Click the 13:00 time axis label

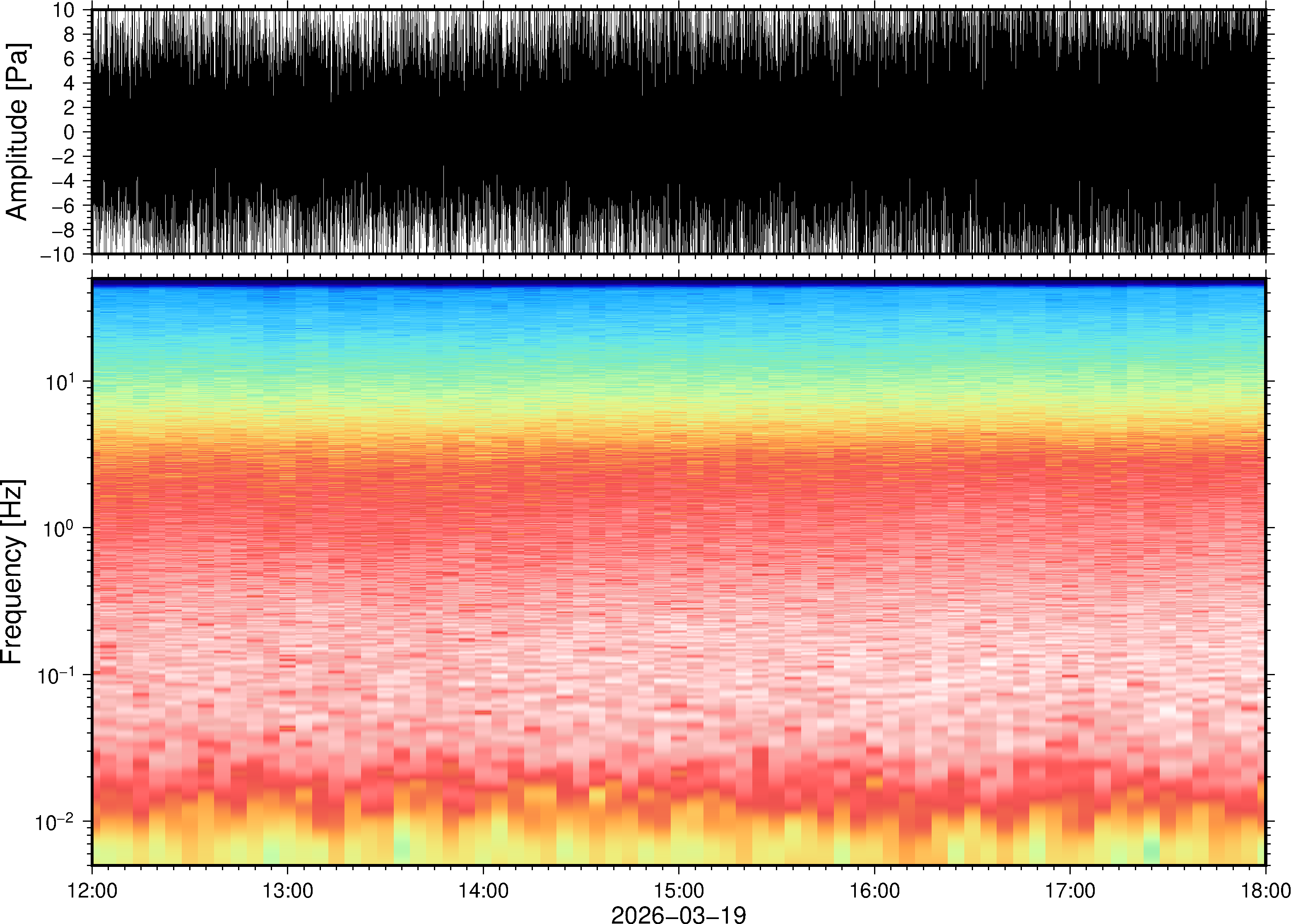point(287,890)
